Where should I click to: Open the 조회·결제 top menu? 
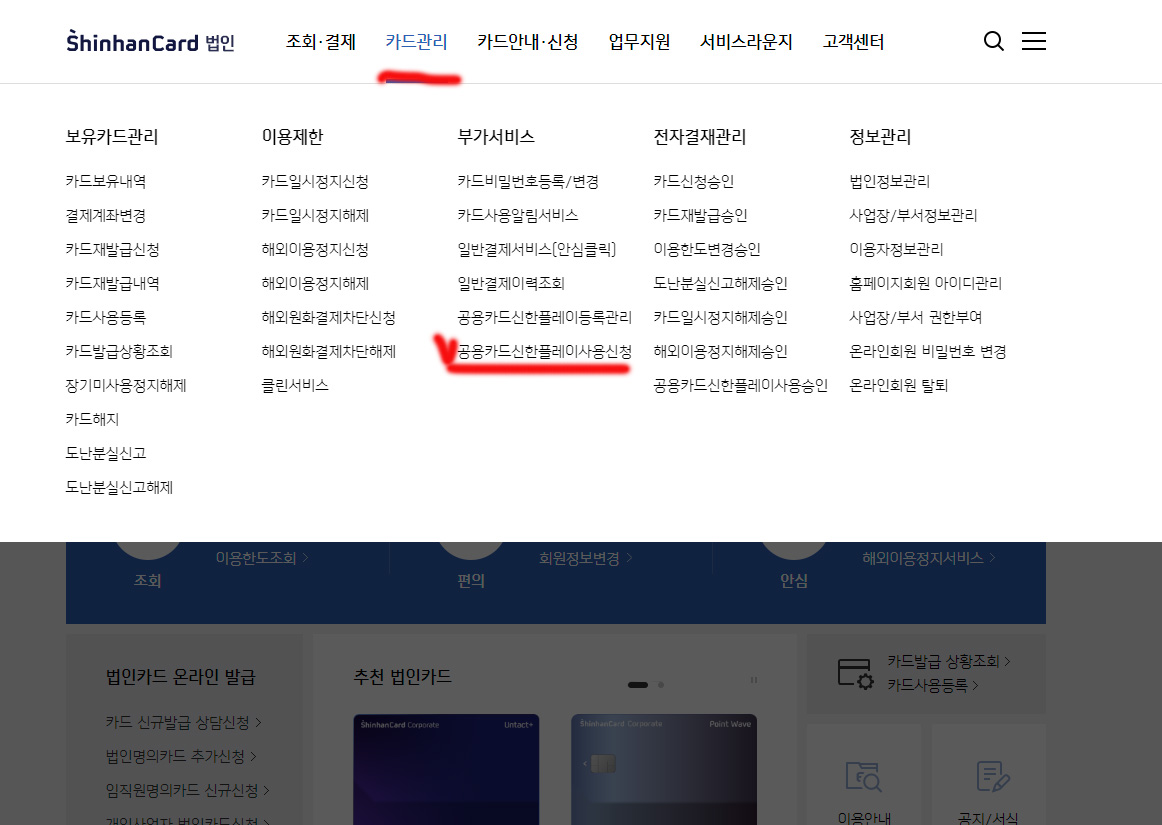321,42
